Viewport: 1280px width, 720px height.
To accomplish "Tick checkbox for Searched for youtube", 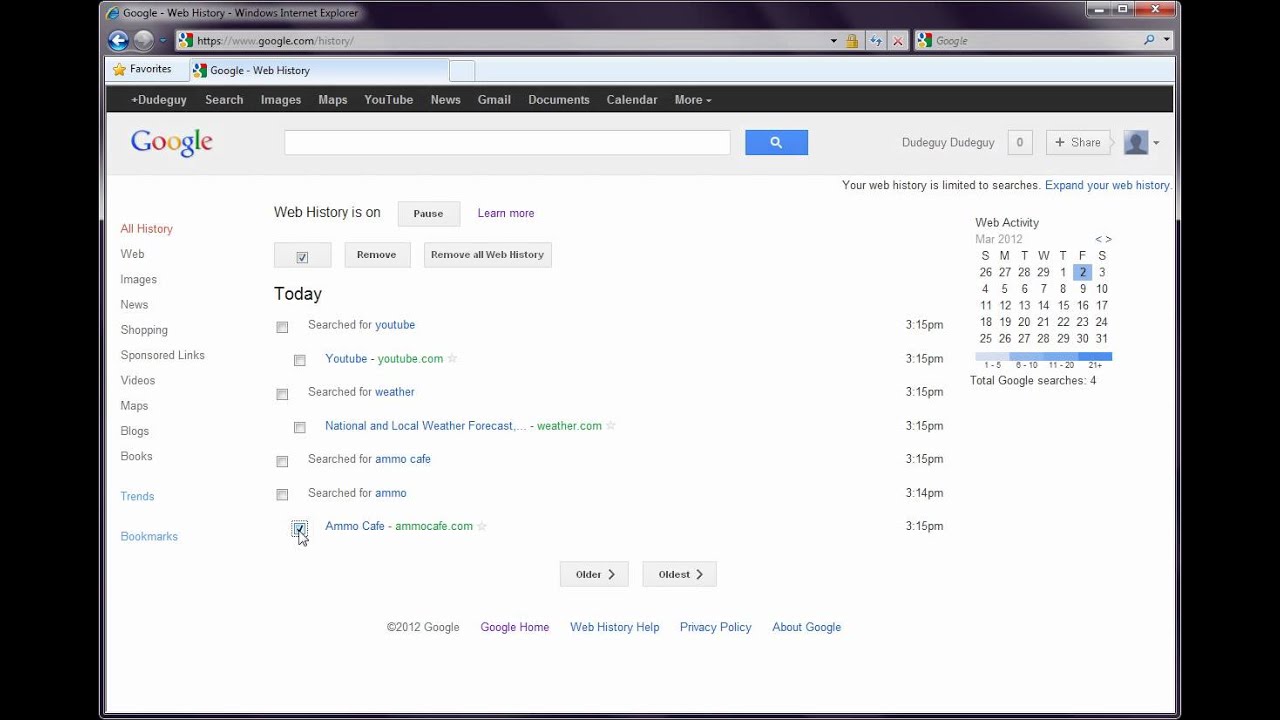I will click(x=282, y=327).
